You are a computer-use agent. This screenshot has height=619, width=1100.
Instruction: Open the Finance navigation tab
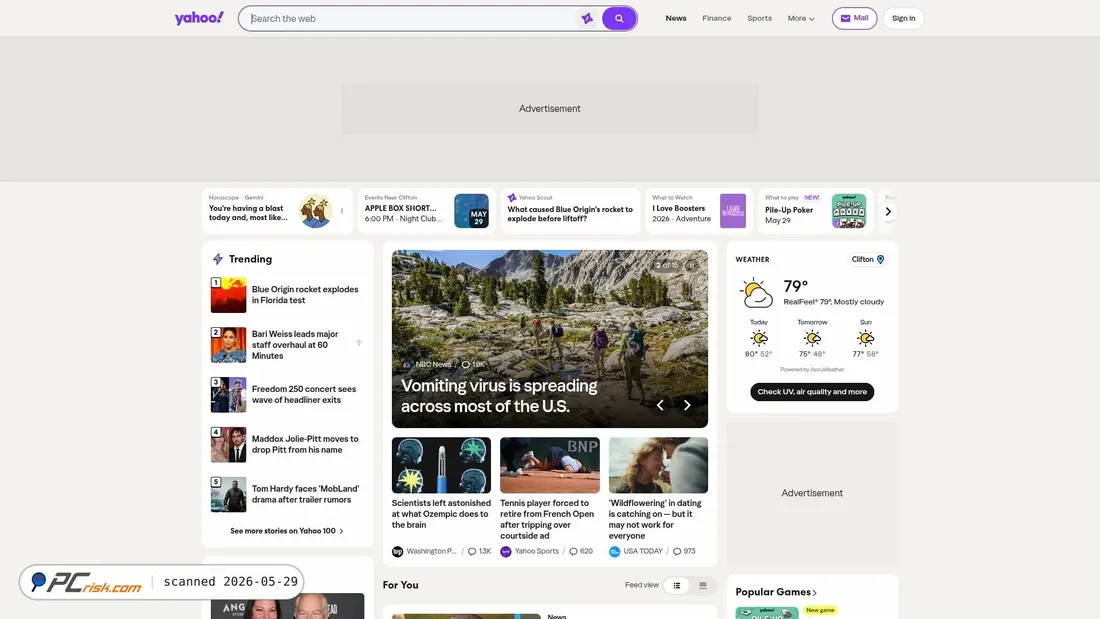[716, 18]
